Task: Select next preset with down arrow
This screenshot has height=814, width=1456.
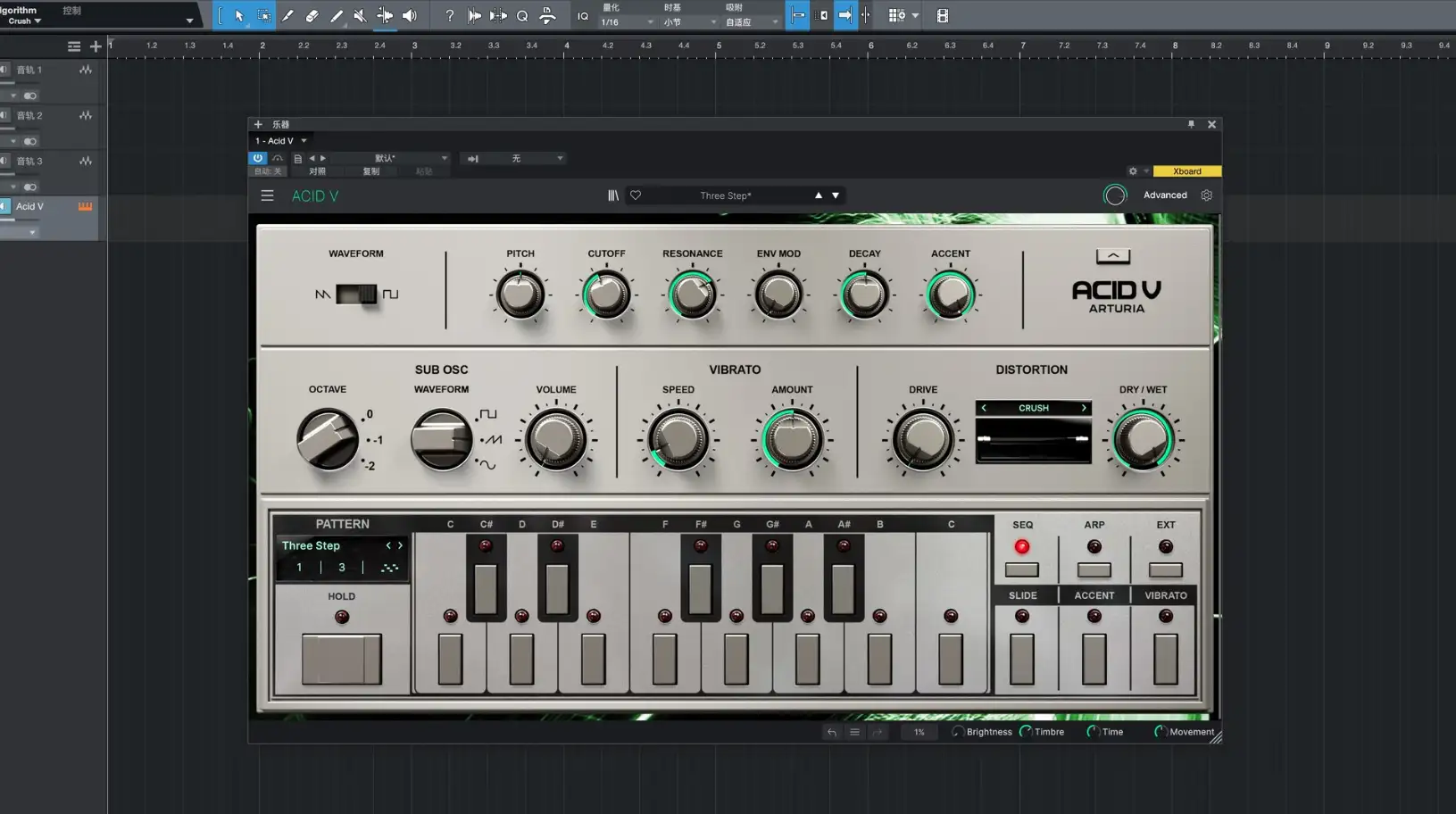Action: click(x=836, y=195)
